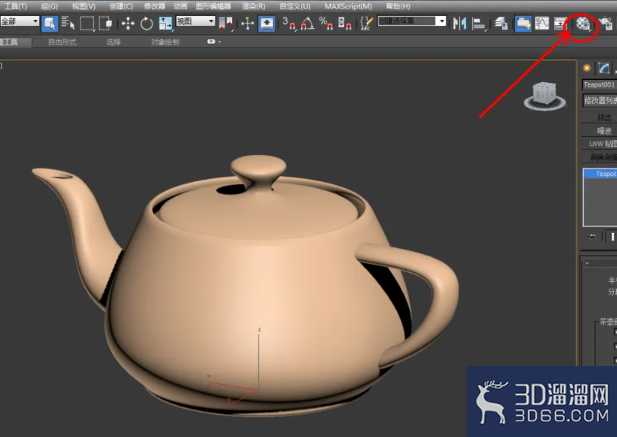
Task: Open the Render Setup teapot icon
Action: pos(605,24)
